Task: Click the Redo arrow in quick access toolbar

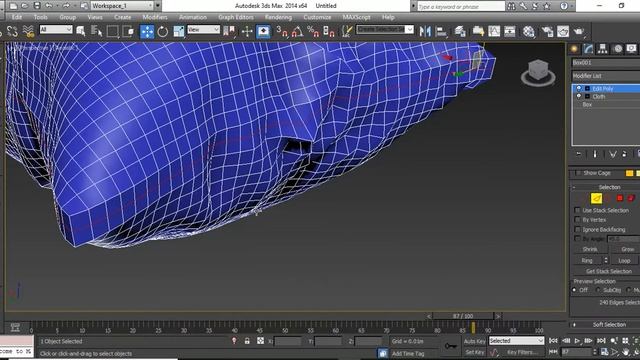Action: pos(66,6)
